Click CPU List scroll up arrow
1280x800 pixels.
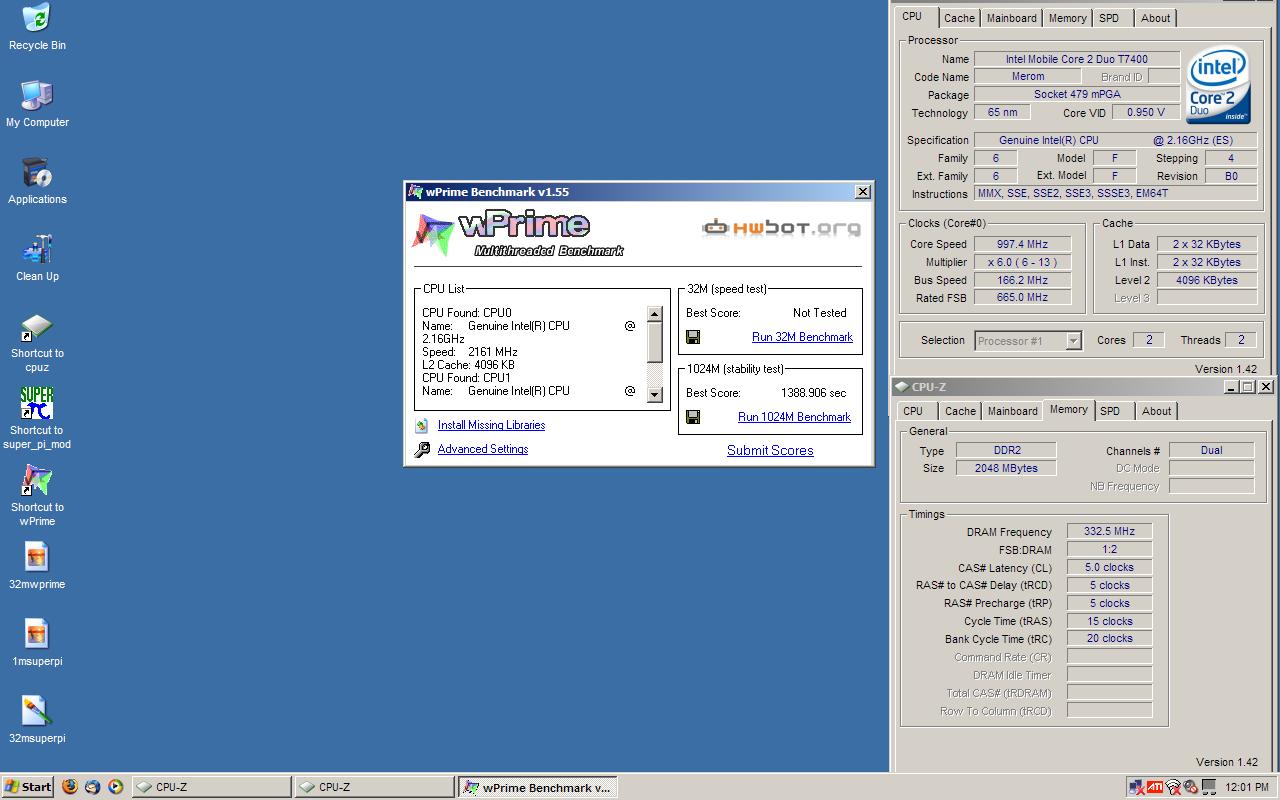coord(655,314)
